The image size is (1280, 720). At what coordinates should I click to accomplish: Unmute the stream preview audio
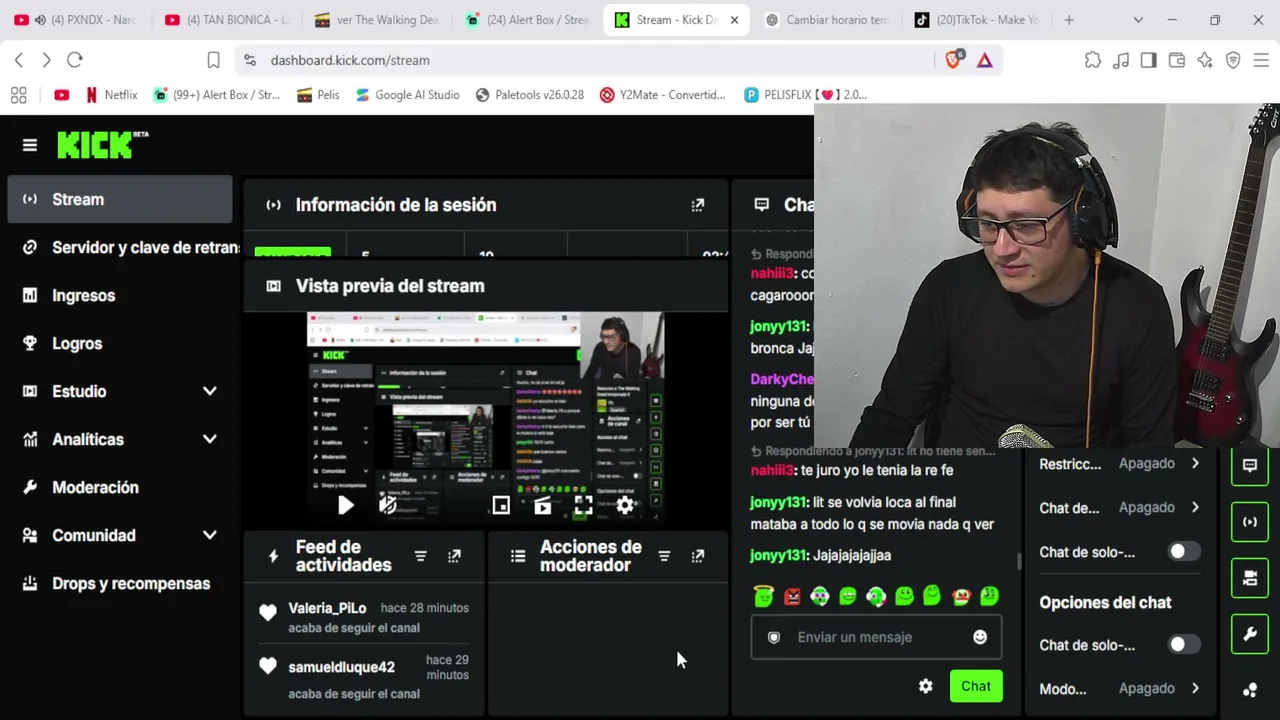388,506
